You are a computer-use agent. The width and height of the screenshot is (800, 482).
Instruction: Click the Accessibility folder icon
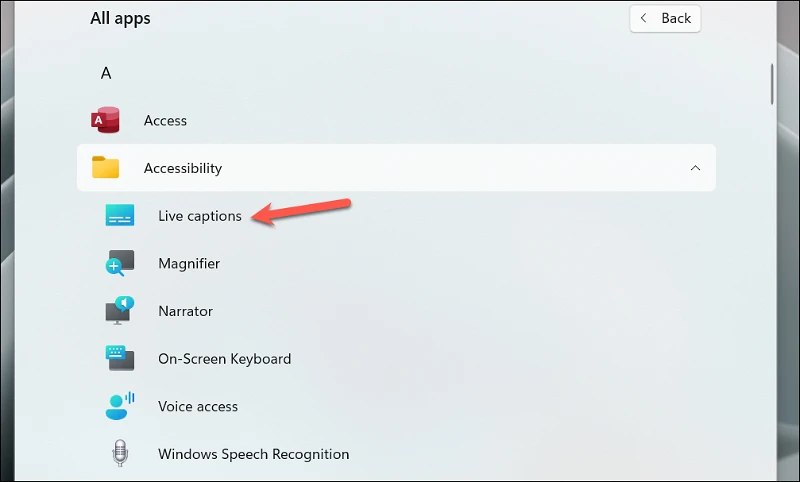(106, 167)
